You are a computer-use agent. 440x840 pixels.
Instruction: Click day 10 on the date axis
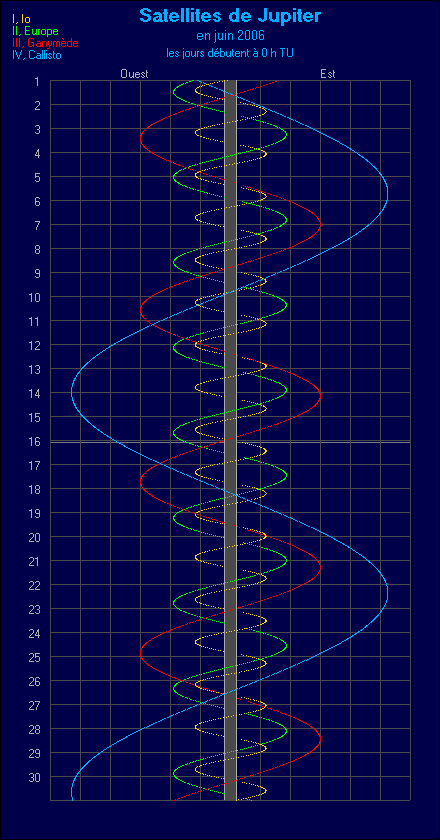34,297
